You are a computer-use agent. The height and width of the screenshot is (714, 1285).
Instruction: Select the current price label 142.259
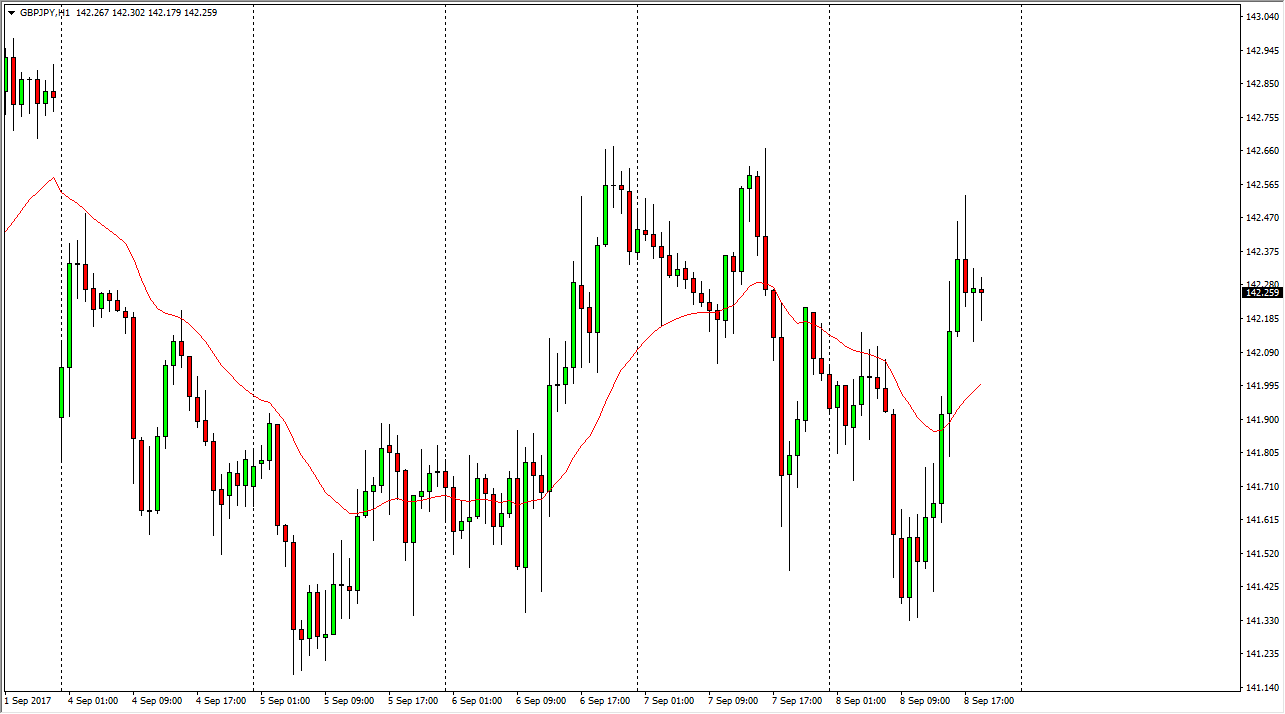tap(1261, 292)
